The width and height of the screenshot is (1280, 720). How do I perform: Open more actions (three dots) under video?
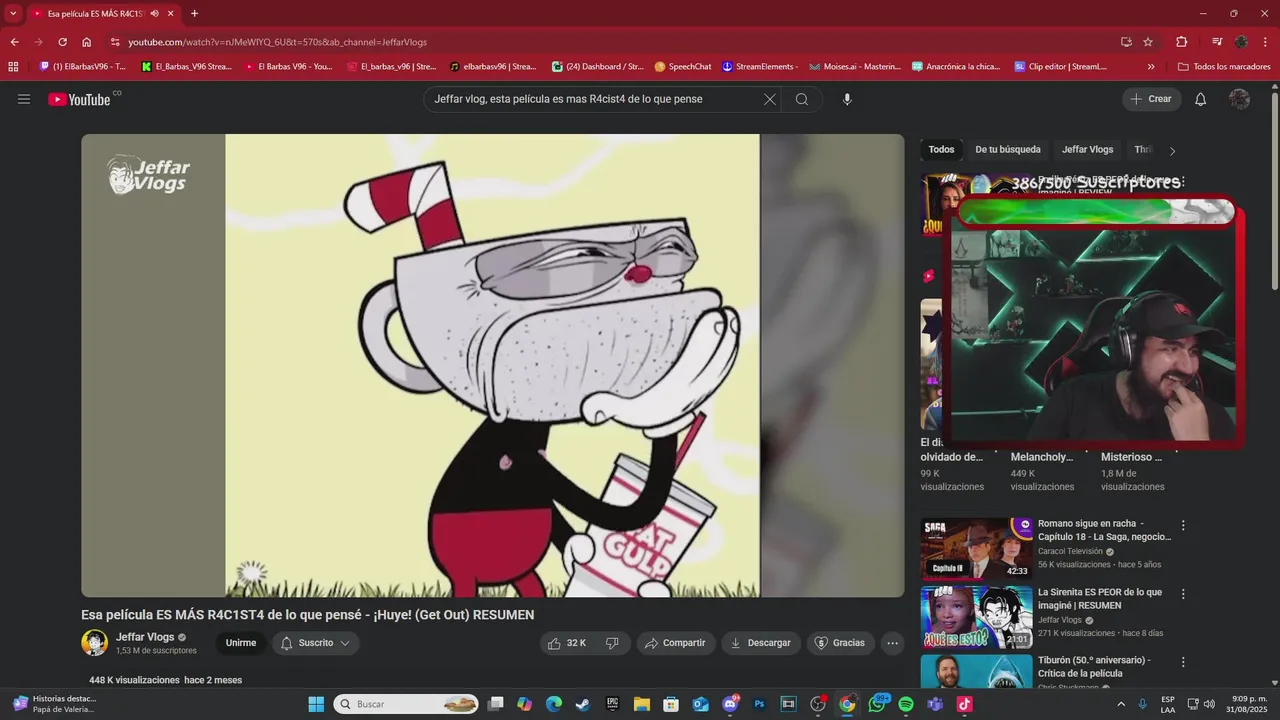point(893,643)
